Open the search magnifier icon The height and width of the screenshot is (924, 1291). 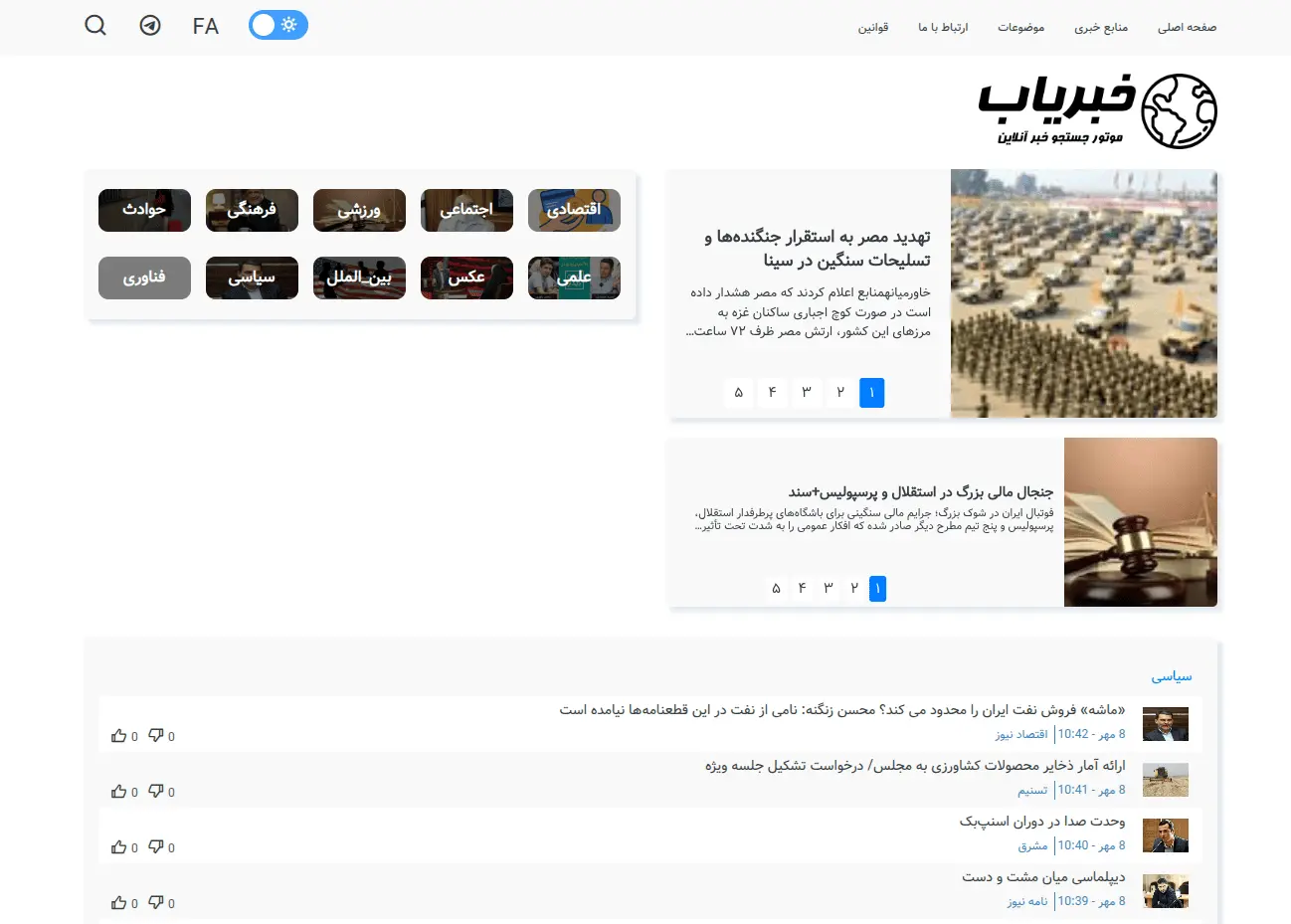tap(95, 25)
